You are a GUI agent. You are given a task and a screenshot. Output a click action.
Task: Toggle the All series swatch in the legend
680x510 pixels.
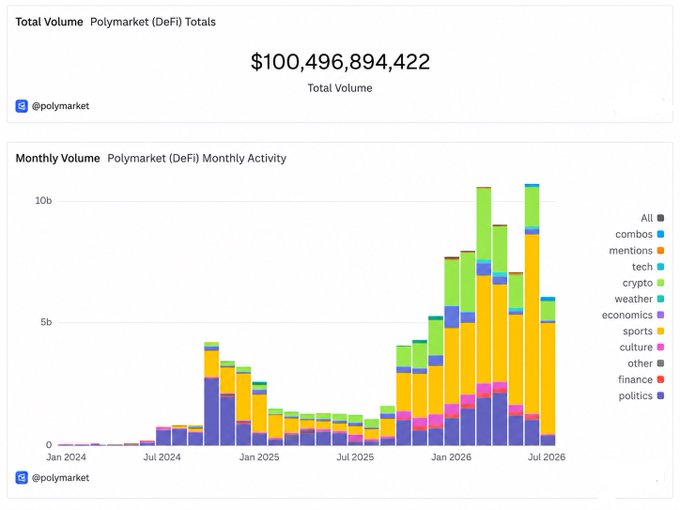click(660, 218)
